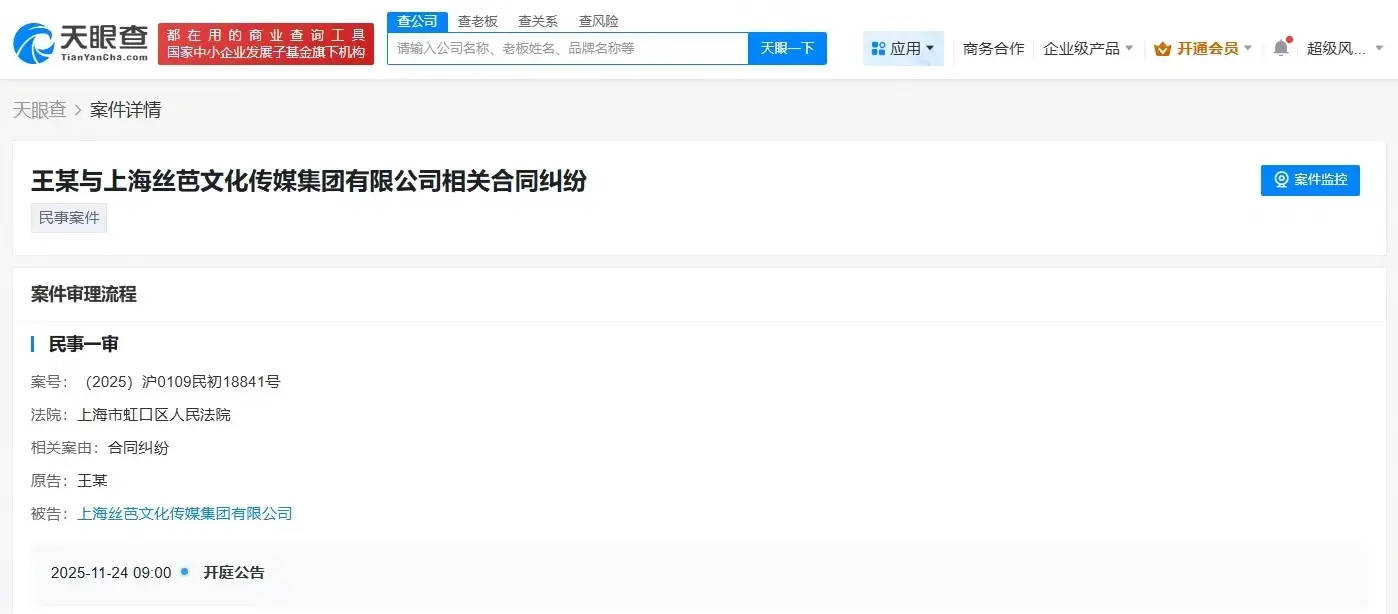Open the 商务合作 link
The height and width of the screenshot is (614, 1398).
pyautogui.click(x=993, y=48)
